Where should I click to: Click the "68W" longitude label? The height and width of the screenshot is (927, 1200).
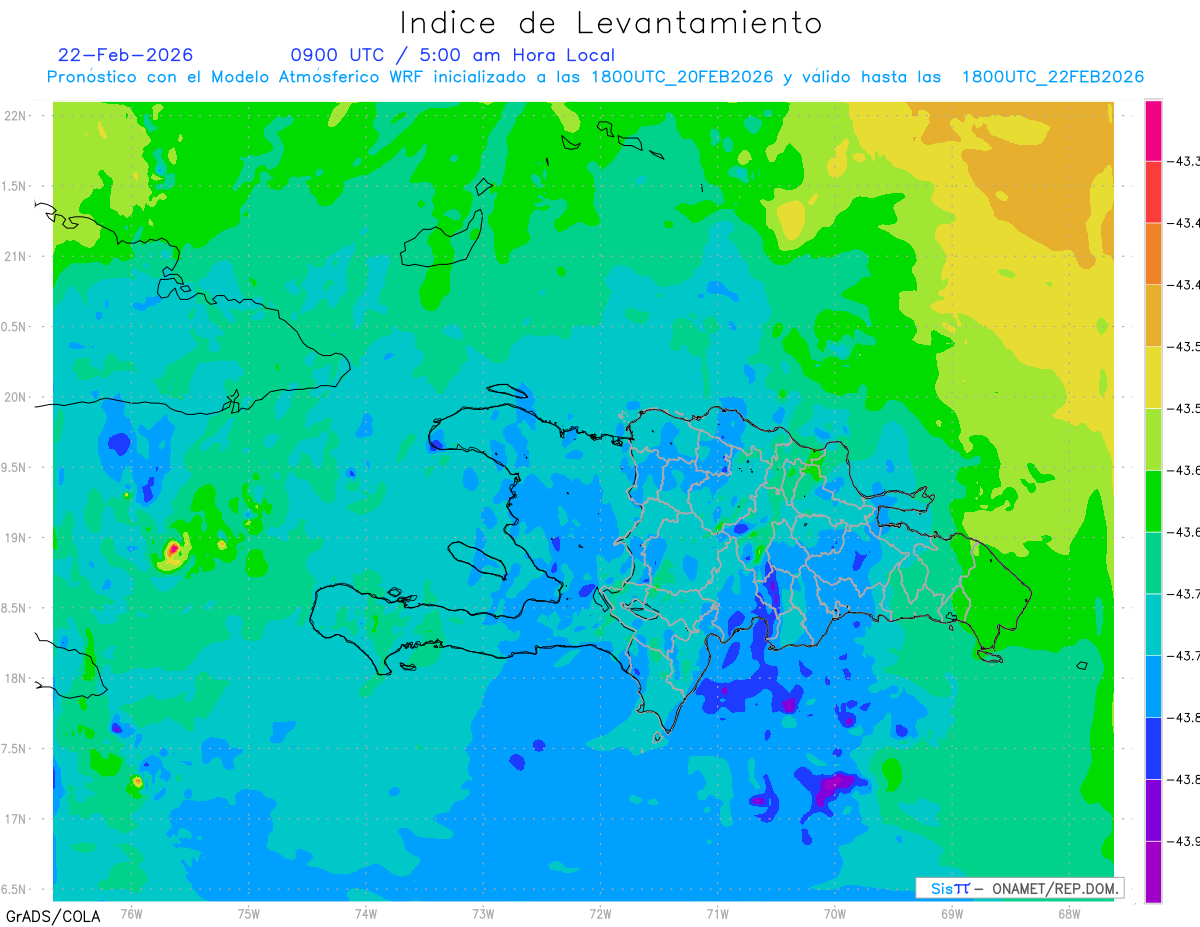pos(1069,913)
